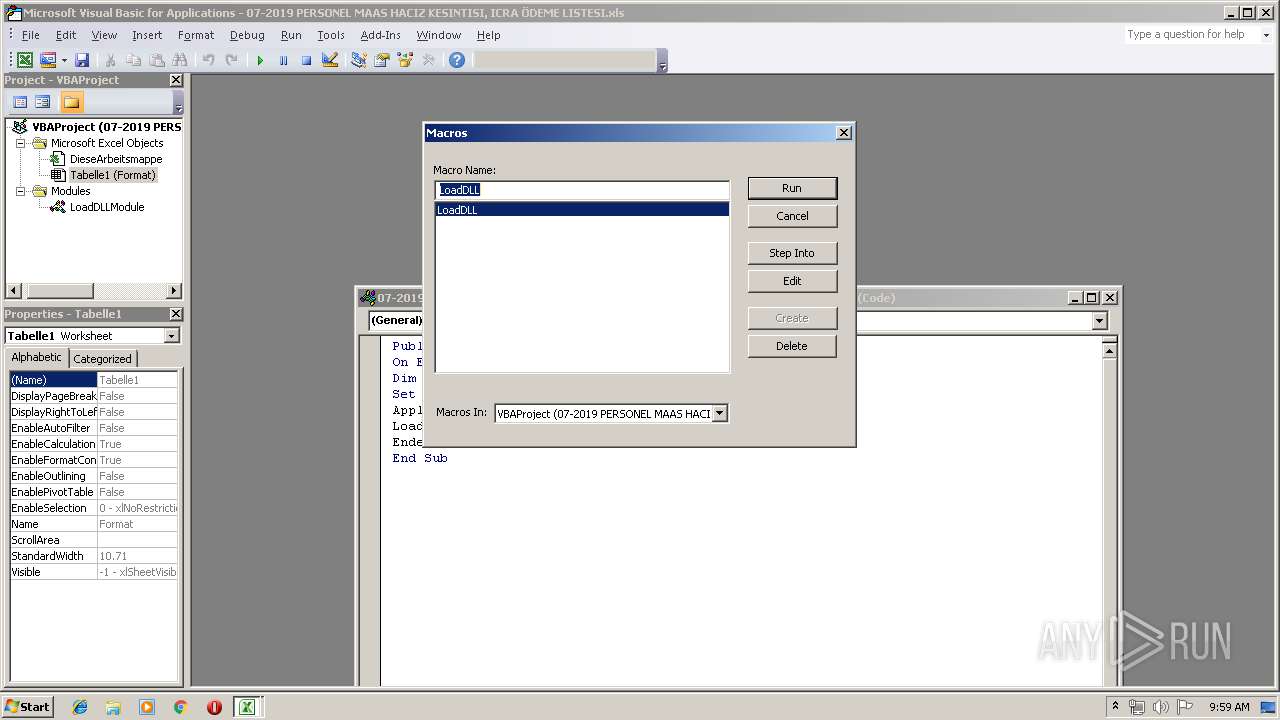Open the Tools menu
1280x720 pixels.
[x=331, y=35]
